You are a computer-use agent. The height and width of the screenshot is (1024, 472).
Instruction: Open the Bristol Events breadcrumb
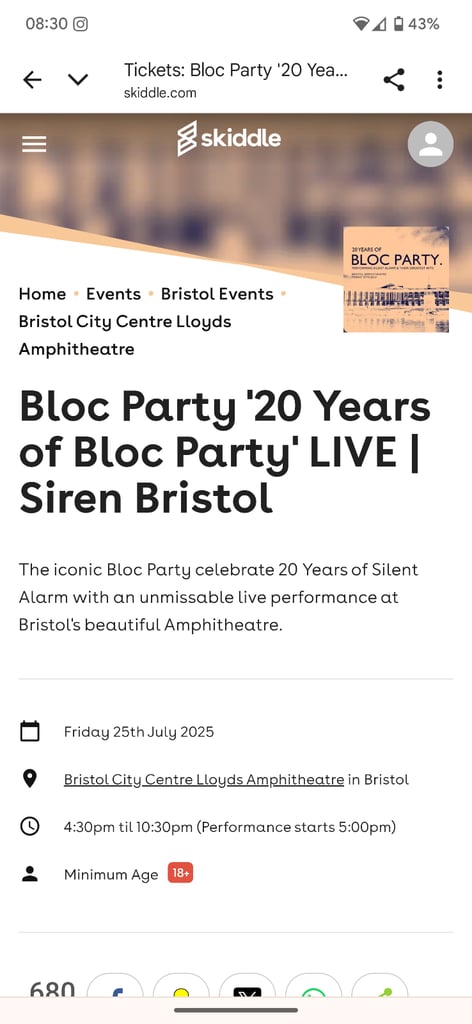point(217,294)
